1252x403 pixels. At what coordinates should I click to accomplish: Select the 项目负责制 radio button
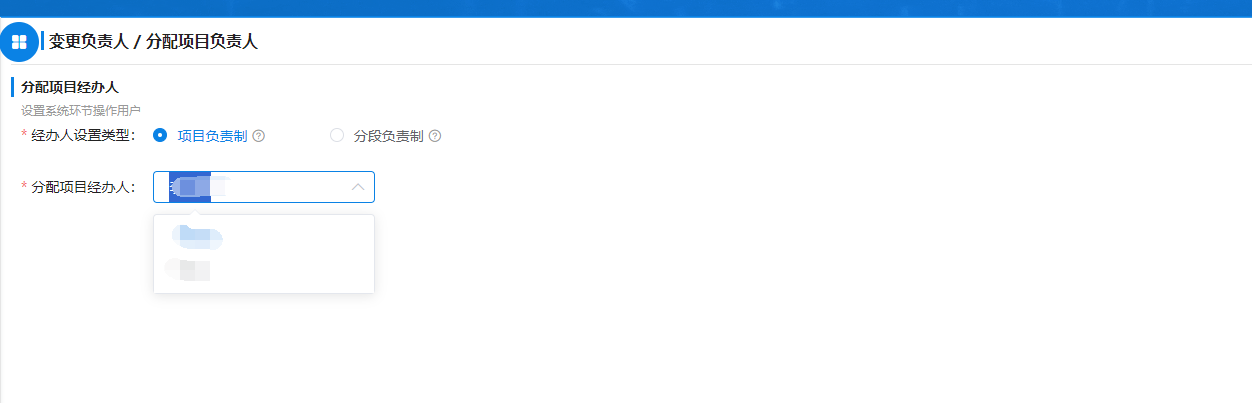pos(160,135)
